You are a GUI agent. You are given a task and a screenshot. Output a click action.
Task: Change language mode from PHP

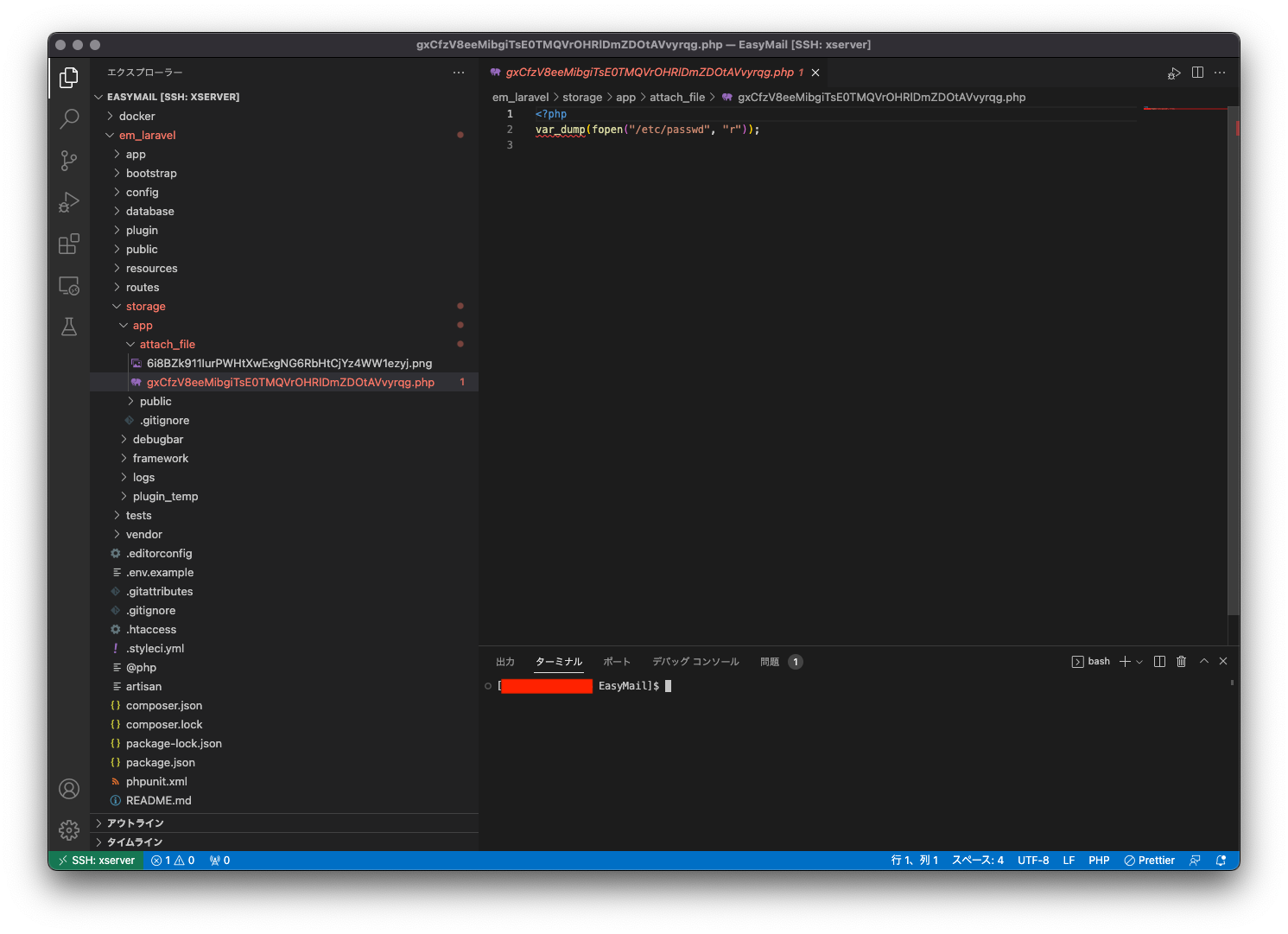tap(1099, 861)
